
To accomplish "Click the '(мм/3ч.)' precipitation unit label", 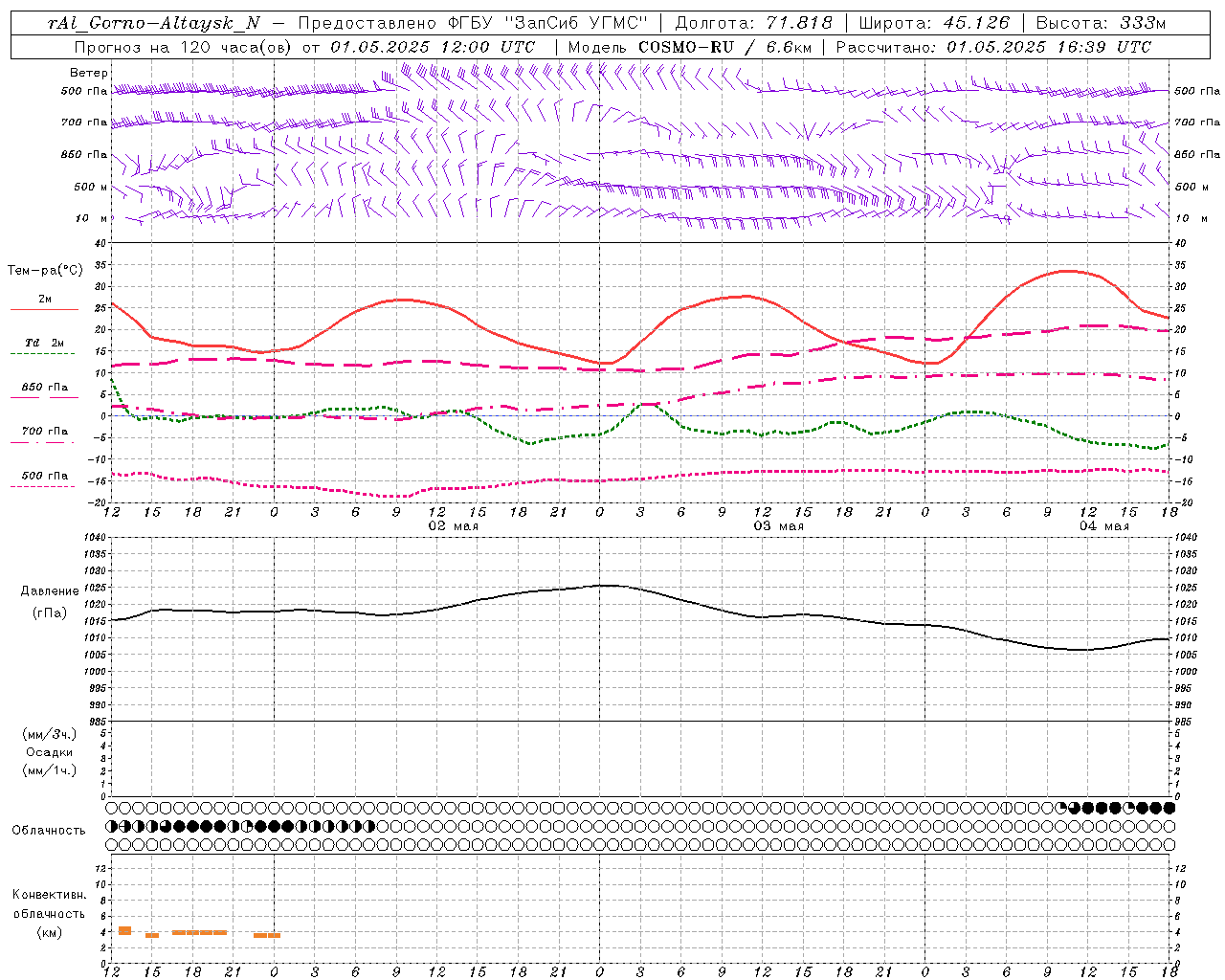I will point(49,734).
